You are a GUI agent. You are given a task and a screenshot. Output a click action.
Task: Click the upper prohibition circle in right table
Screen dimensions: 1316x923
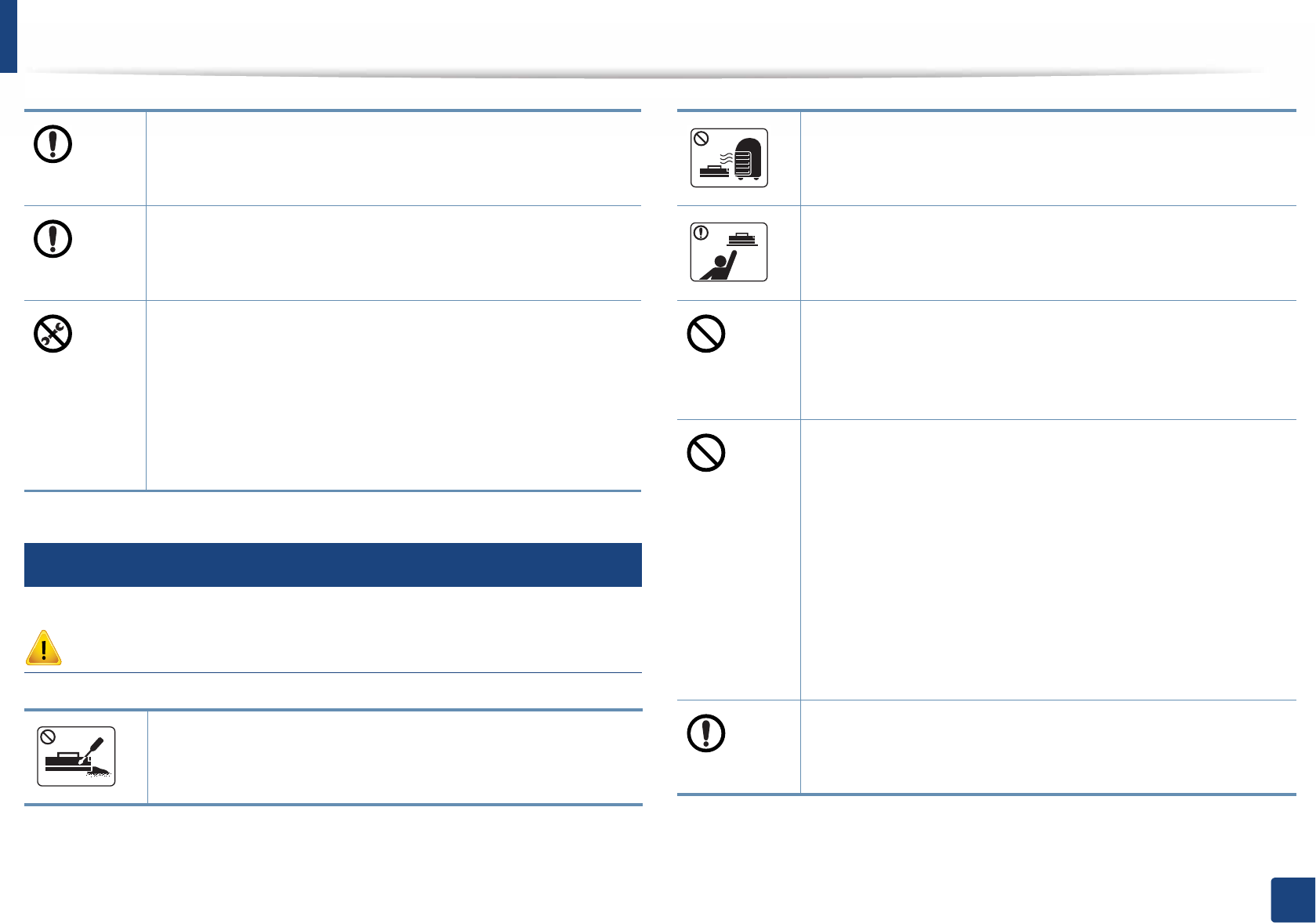705,334
